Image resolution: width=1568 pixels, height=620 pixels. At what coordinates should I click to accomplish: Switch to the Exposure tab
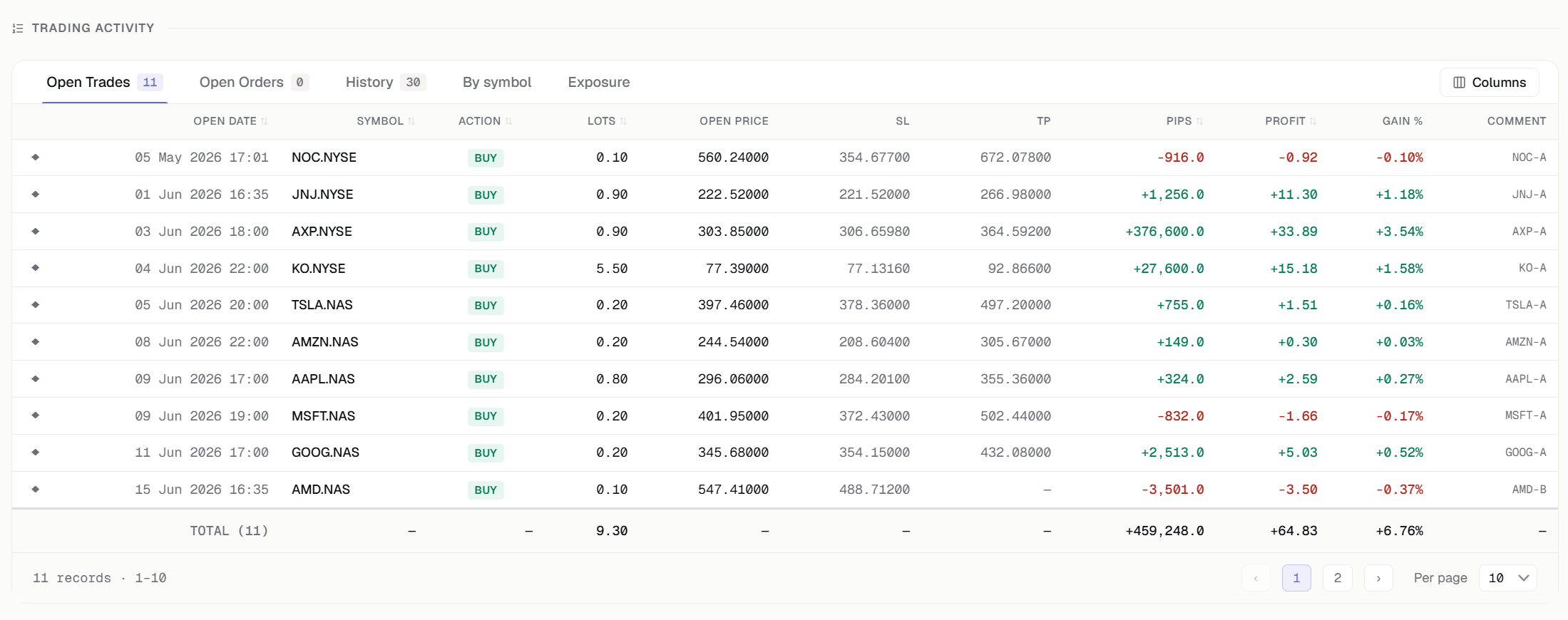[x=599, y=82]
